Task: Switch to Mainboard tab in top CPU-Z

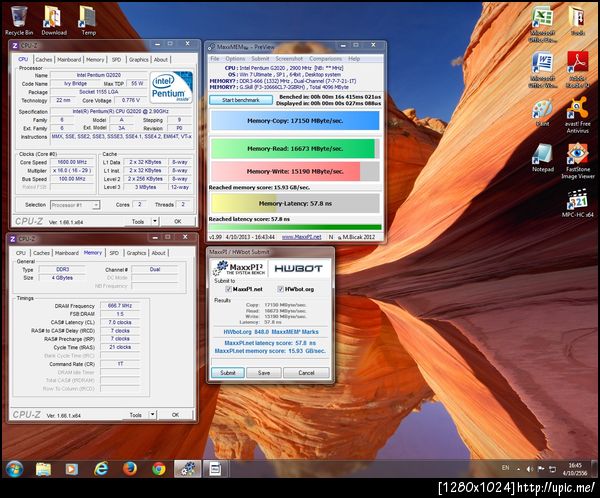Action: click(69, 60)
